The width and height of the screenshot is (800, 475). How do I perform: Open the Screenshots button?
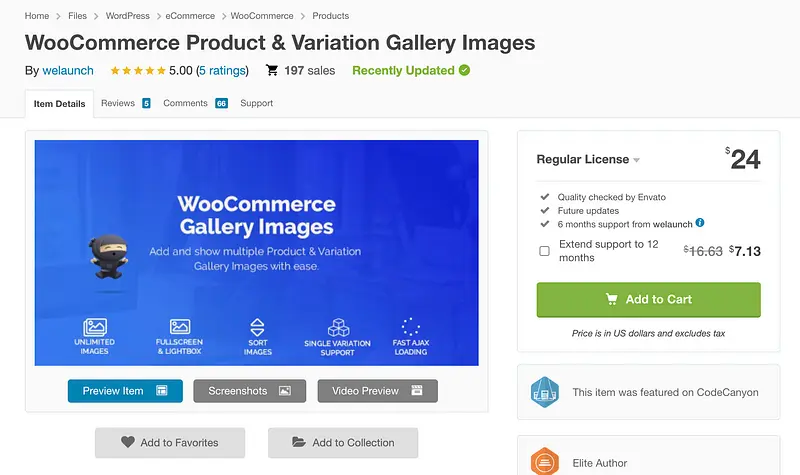(x=249, y=391)
